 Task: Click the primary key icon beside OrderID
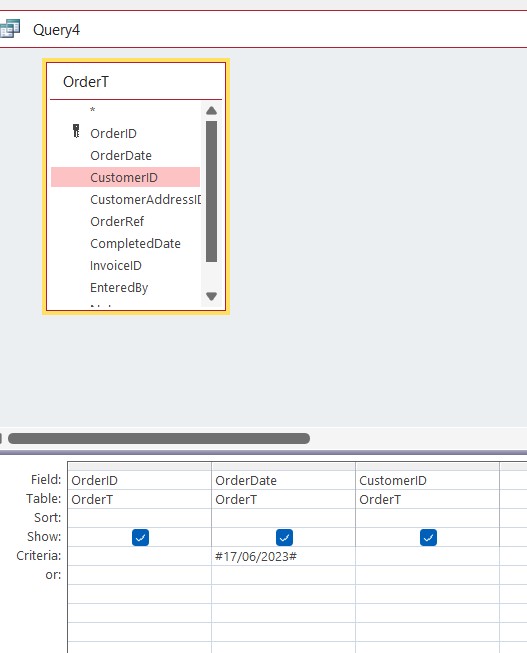(76, 131)
